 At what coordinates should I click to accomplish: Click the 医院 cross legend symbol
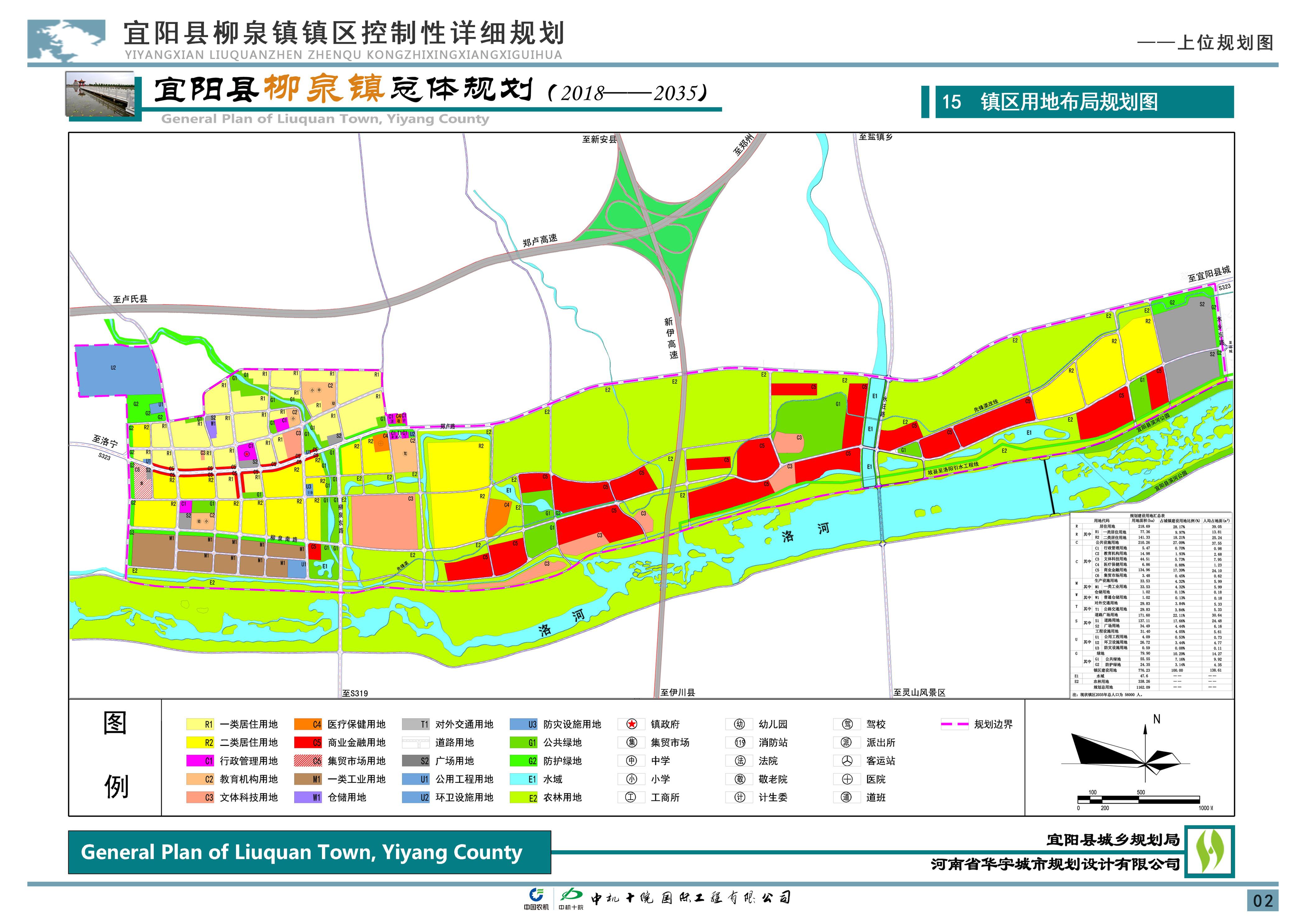pyautogui.click(x=847, y=779)
